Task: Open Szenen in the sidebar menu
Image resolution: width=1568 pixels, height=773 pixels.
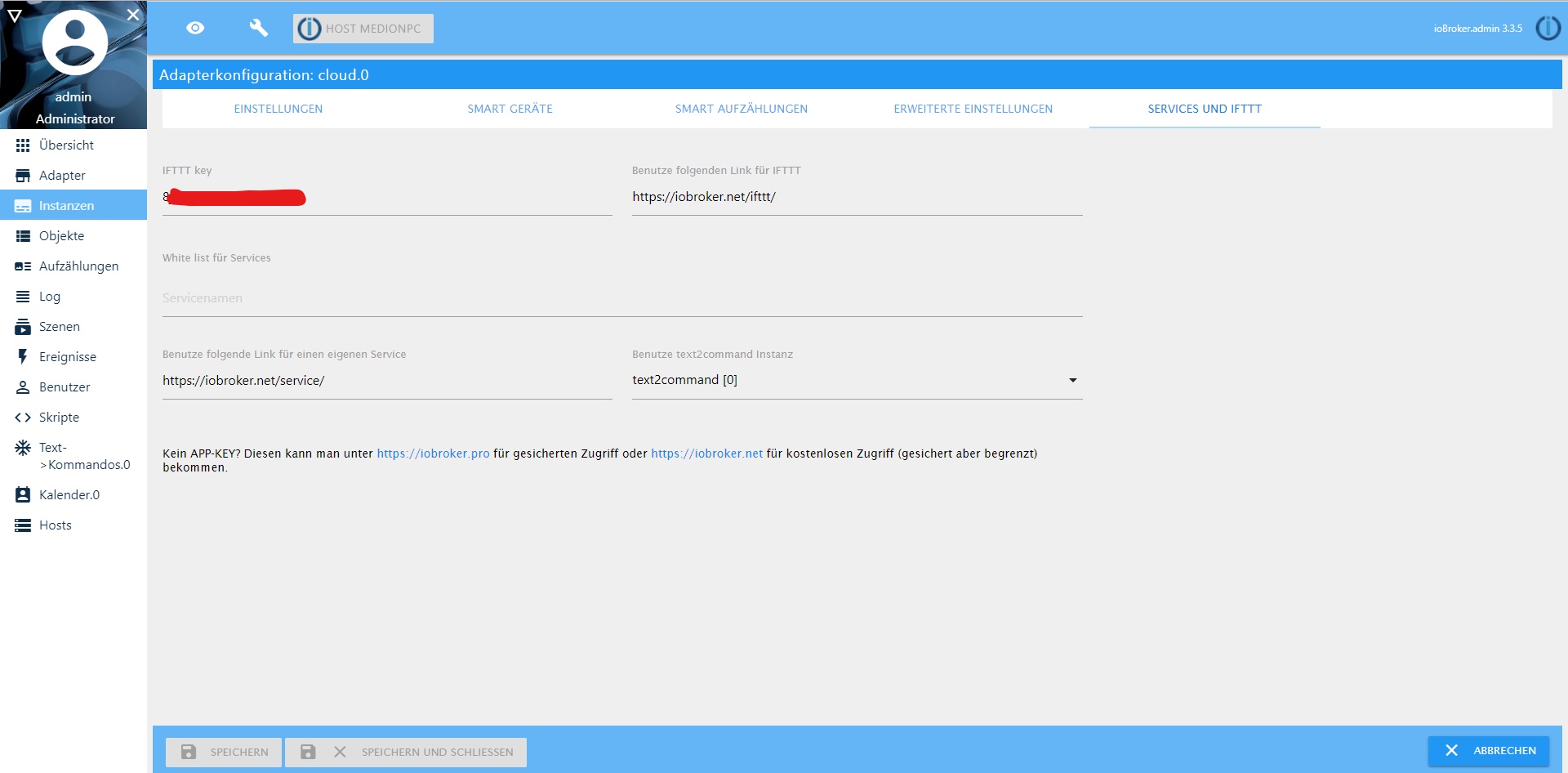Action: coord(73,327)
